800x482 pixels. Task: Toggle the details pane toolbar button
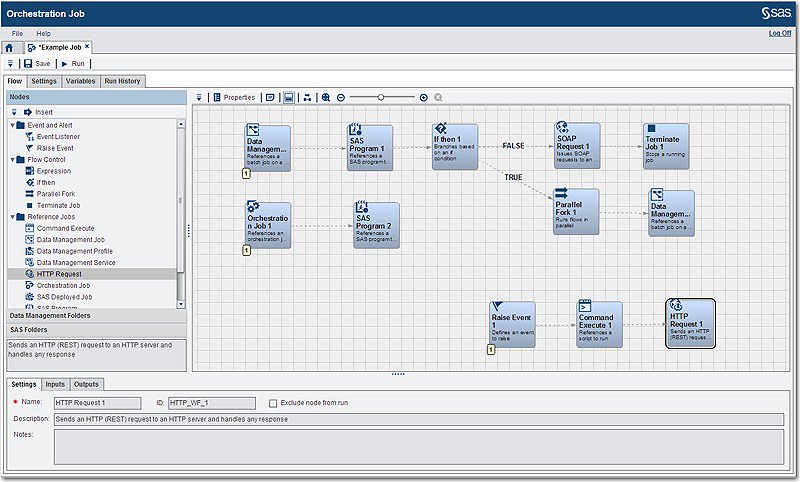[289, 97]
